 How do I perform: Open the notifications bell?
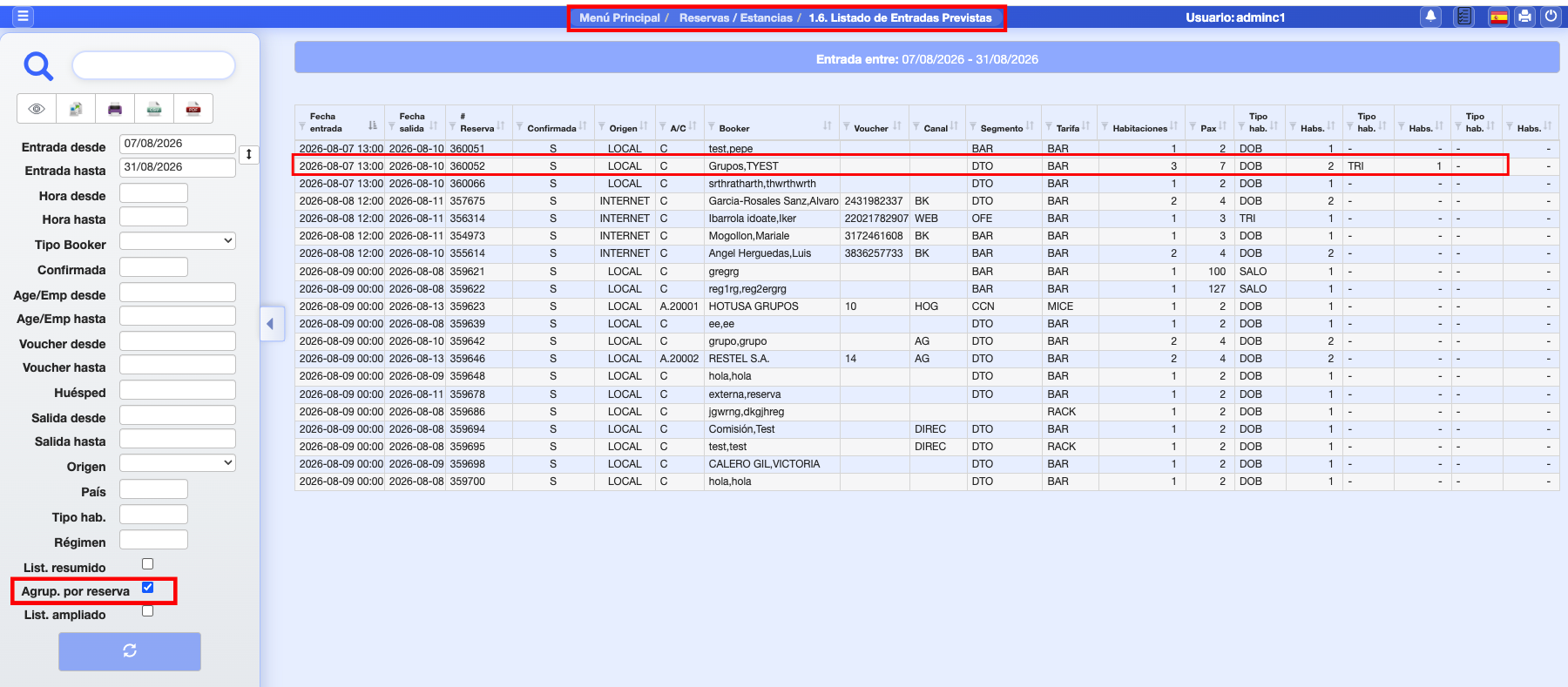[x=1430, y=17]
